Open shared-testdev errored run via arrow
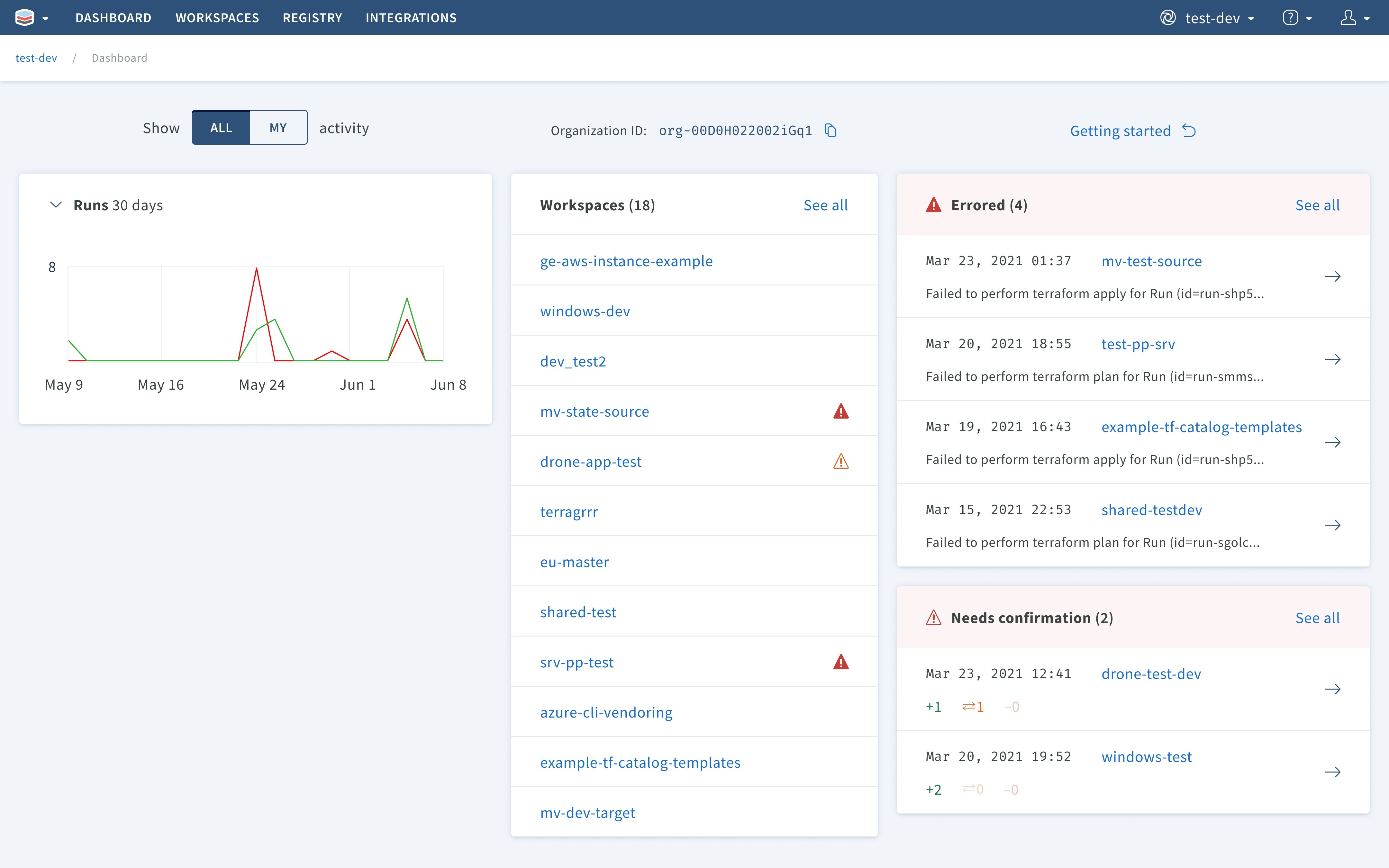 (1332, 525)
